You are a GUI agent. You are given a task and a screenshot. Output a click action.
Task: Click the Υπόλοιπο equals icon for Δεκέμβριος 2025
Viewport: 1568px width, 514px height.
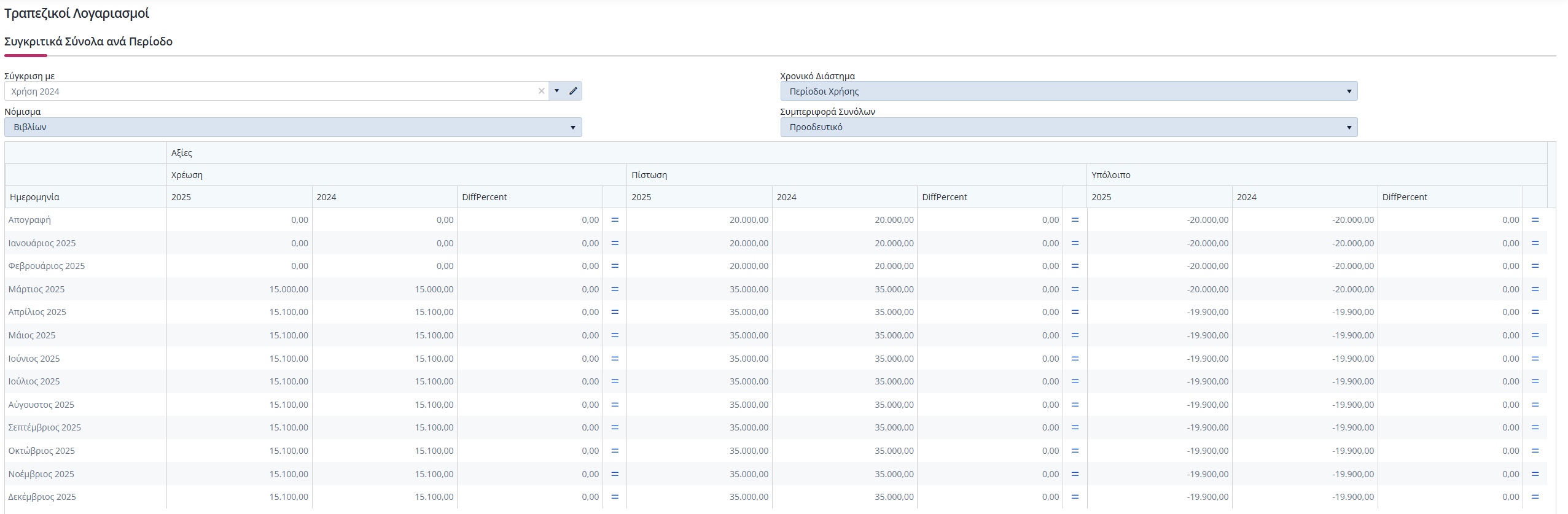pyautogui.click(x=1535, y=497)
